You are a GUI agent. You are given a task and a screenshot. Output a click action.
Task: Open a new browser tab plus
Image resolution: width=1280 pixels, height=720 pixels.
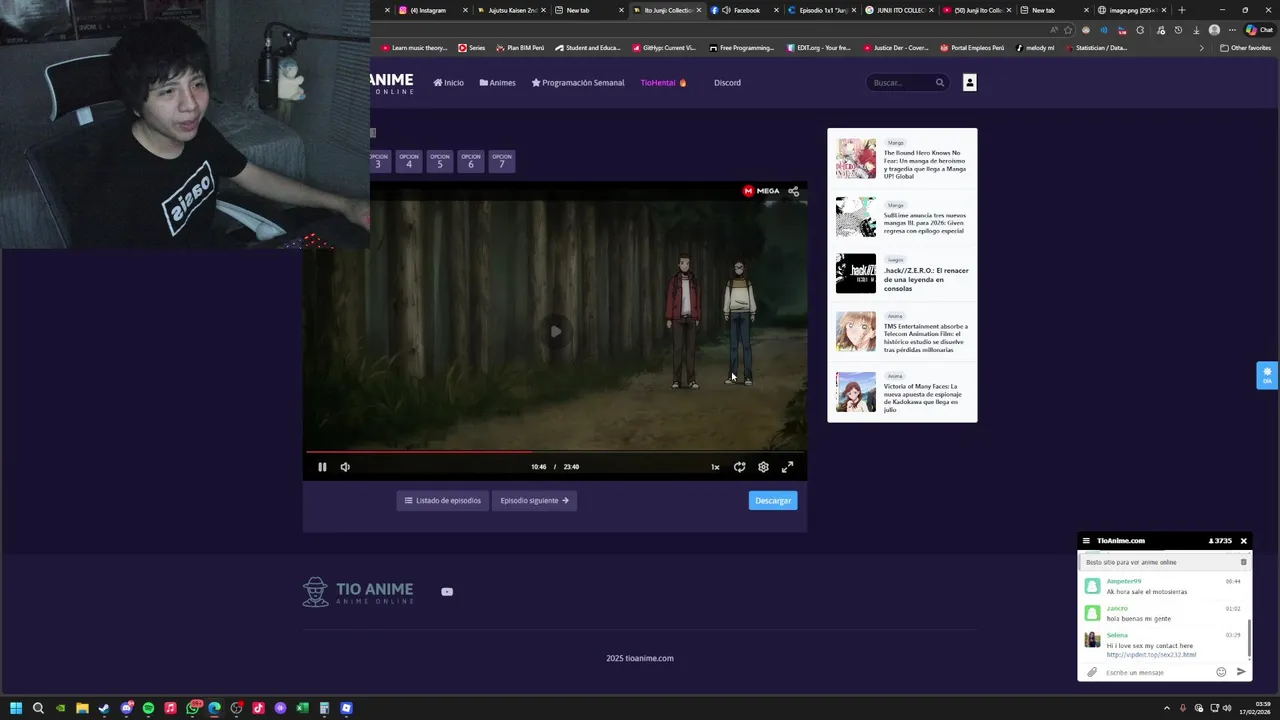point(1181,10)
